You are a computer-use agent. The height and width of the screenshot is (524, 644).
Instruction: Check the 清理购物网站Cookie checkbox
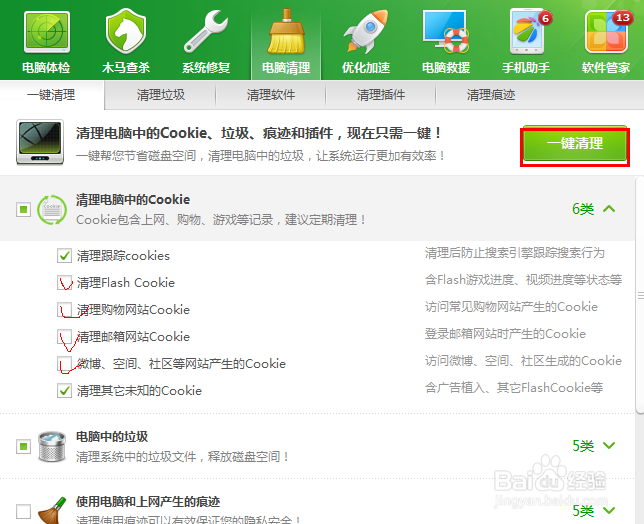pos(64,310)
